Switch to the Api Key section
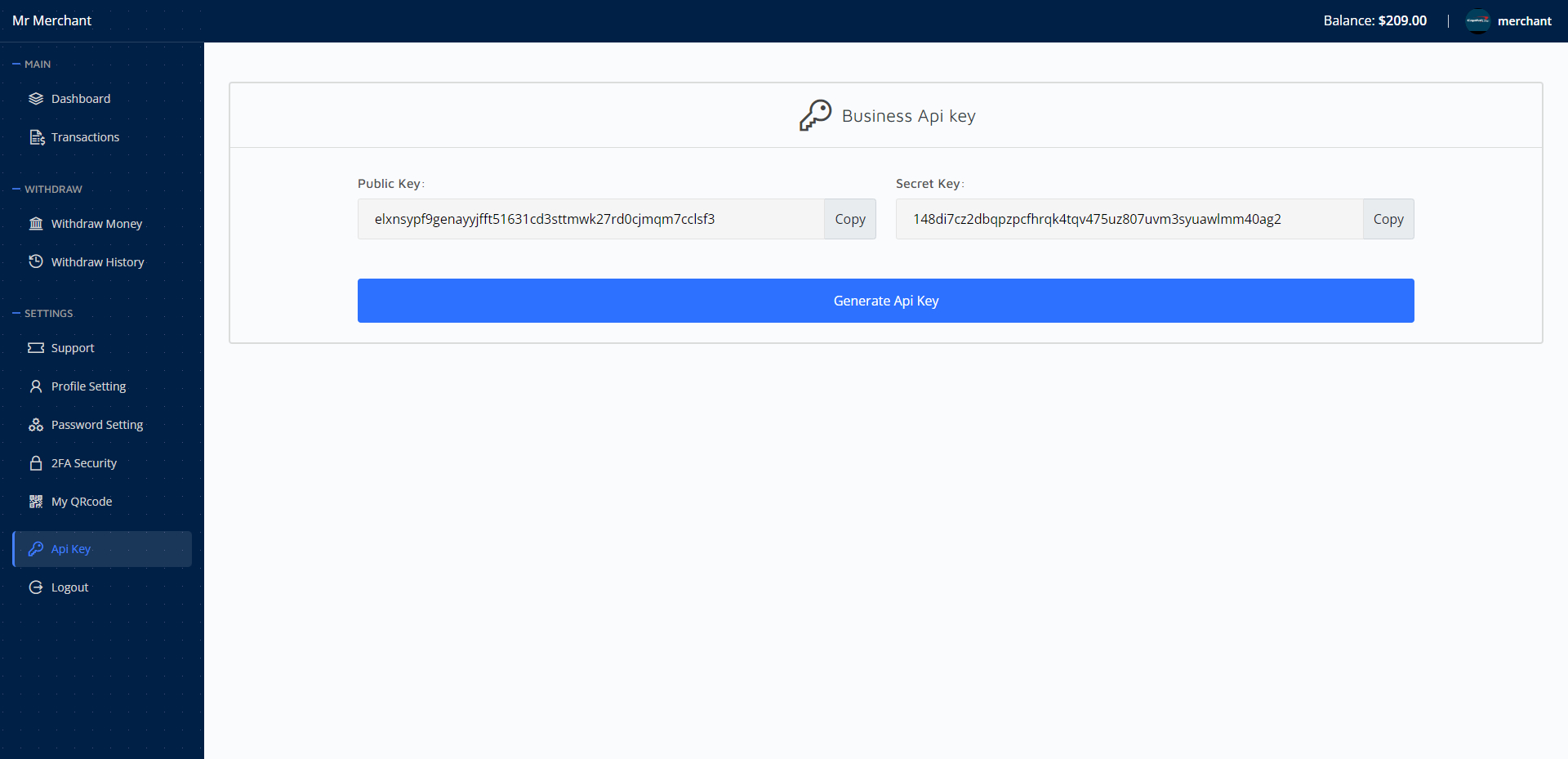The width and height of the screenshot is (1568, 759). pos(70,548)
